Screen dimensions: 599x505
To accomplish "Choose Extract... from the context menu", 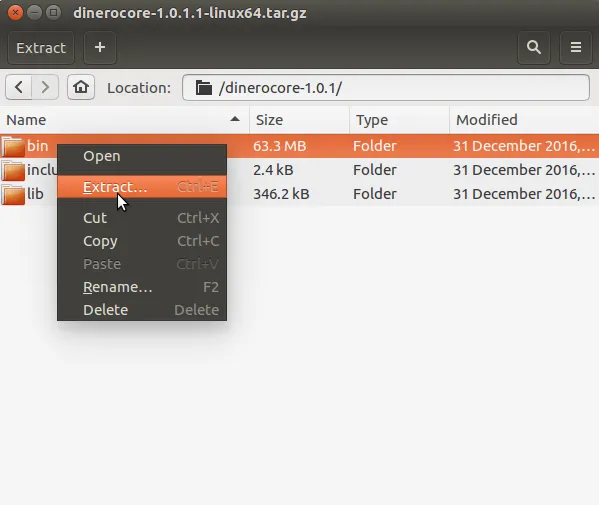I will 142,187.
